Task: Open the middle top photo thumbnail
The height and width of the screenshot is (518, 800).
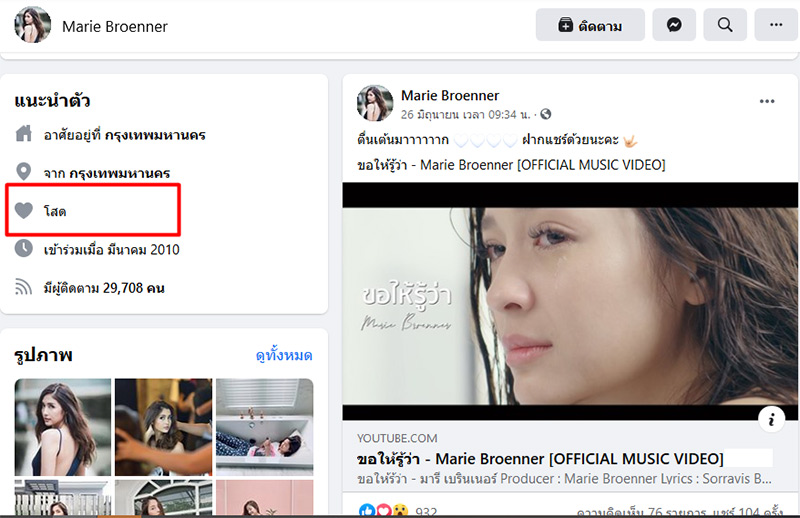Action: click(x=163, y=426)
